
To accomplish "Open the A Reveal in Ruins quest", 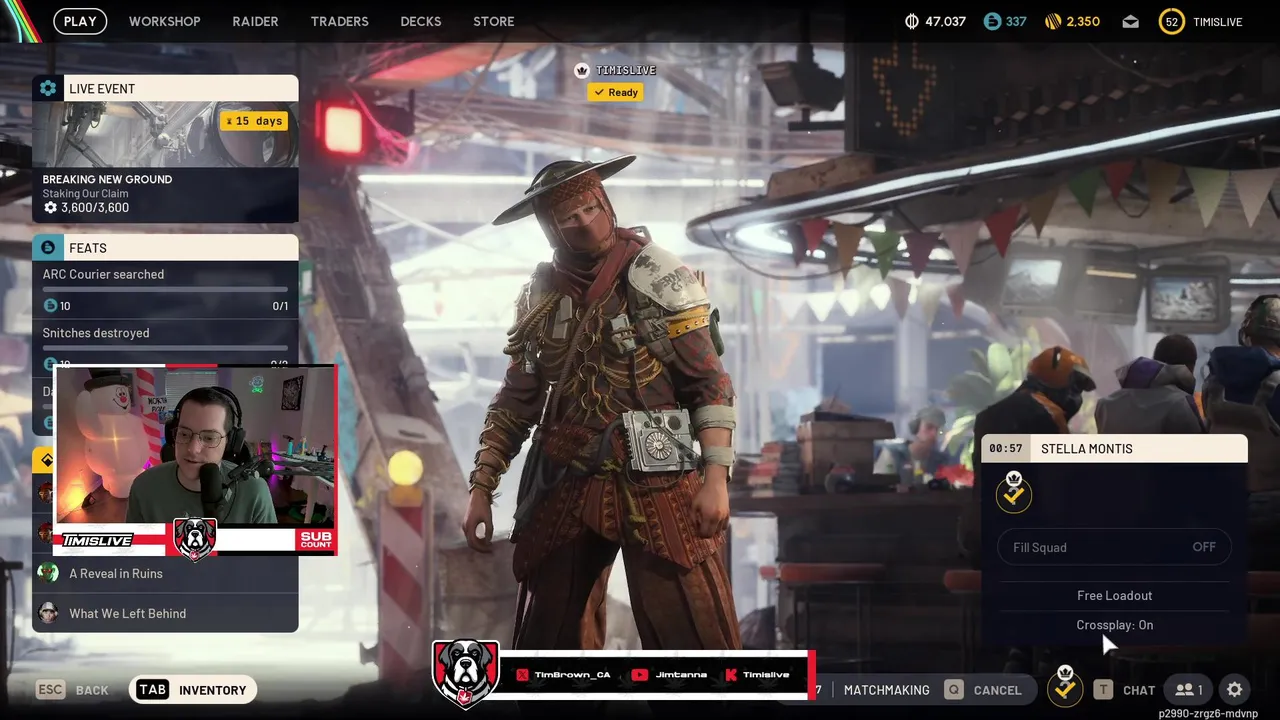I will [165, 573].
